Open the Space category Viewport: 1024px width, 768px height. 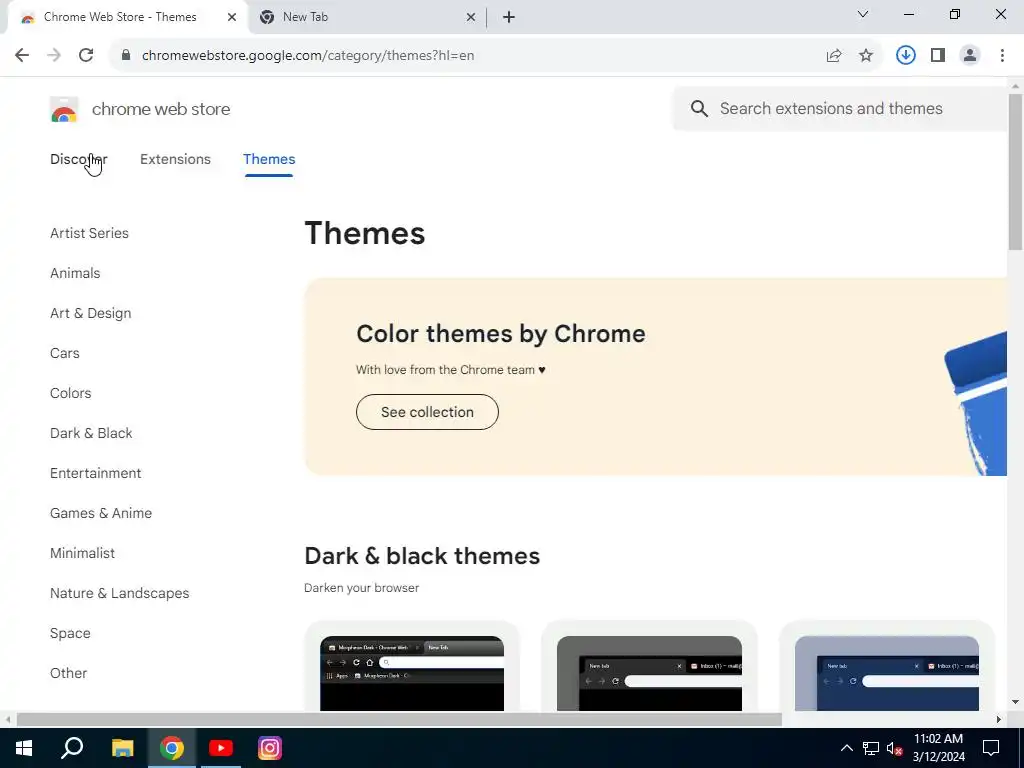[70, 633]
